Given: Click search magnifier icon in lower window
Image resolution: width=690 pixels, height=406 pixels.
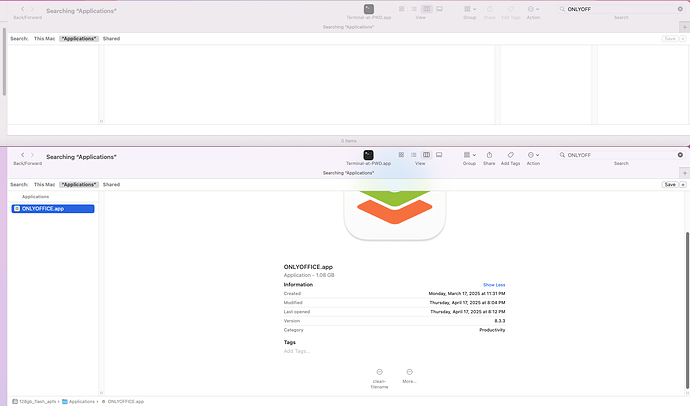Looking at the screenshot, I should click(562, 155).
